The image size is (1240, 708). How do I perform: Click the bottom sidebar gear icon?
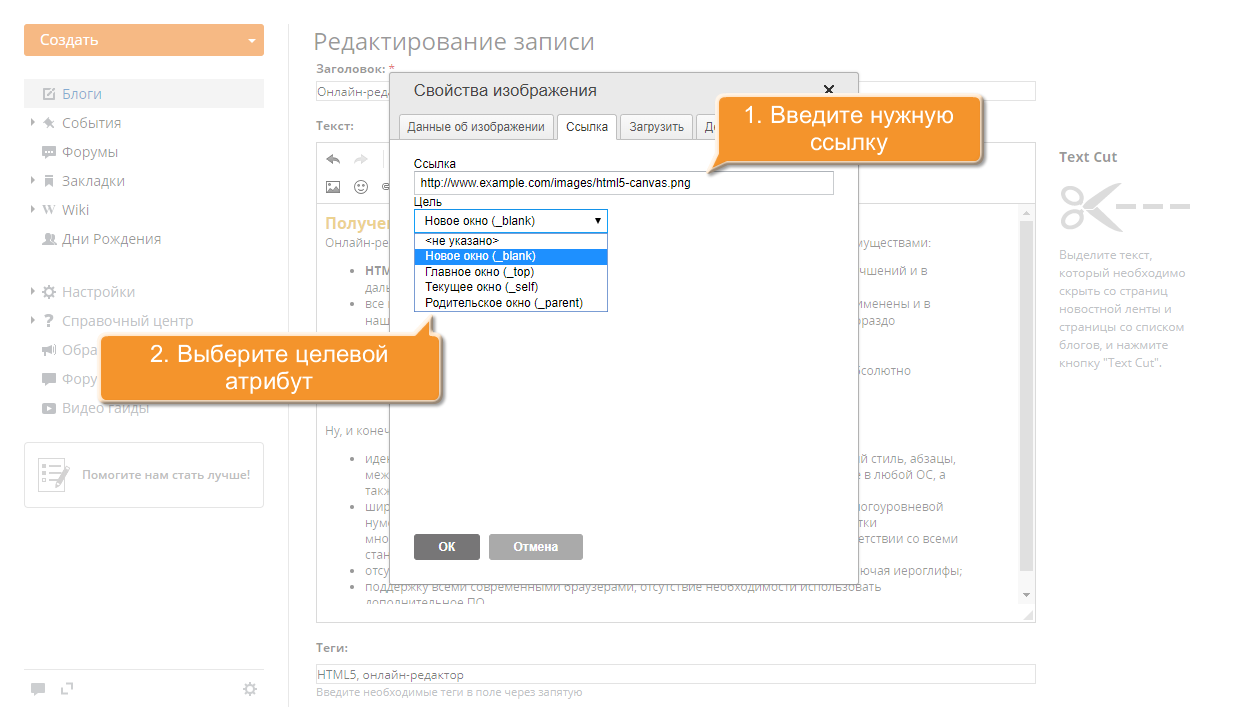pyautogui.click(x=250, y=688)
